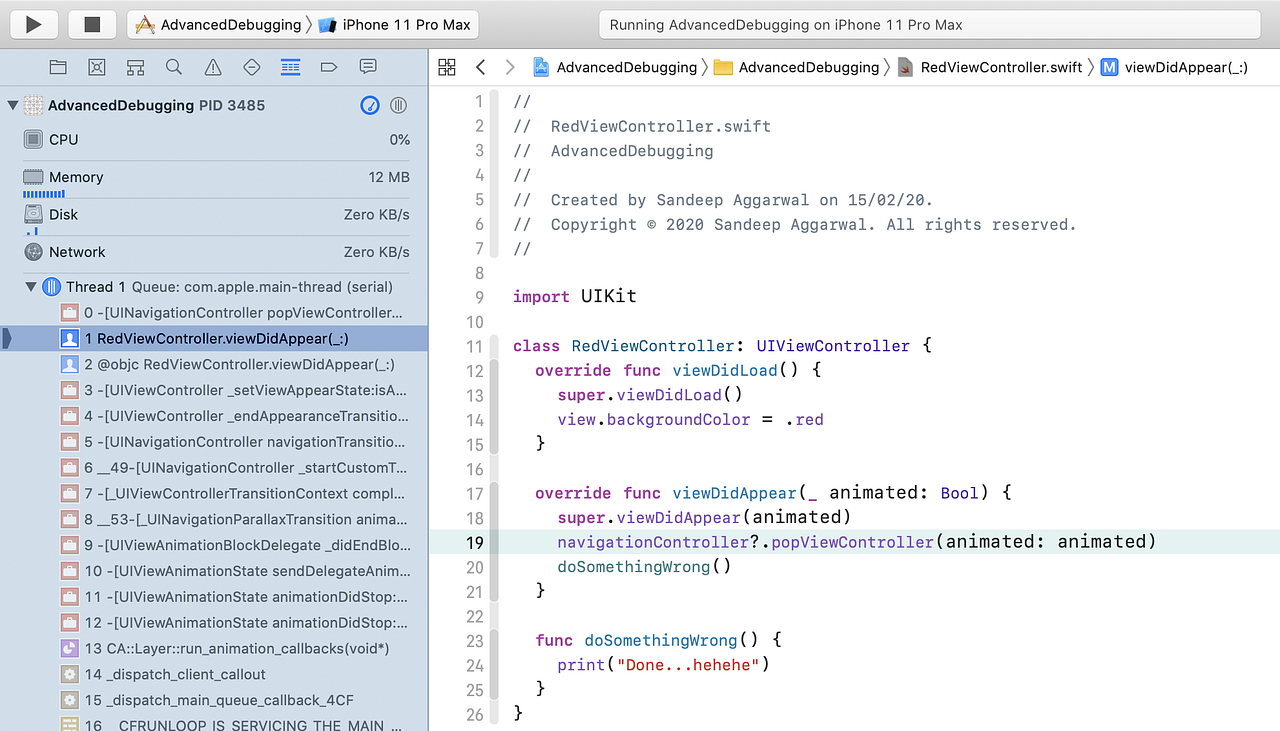Open the Project navigator

(57, 67)
